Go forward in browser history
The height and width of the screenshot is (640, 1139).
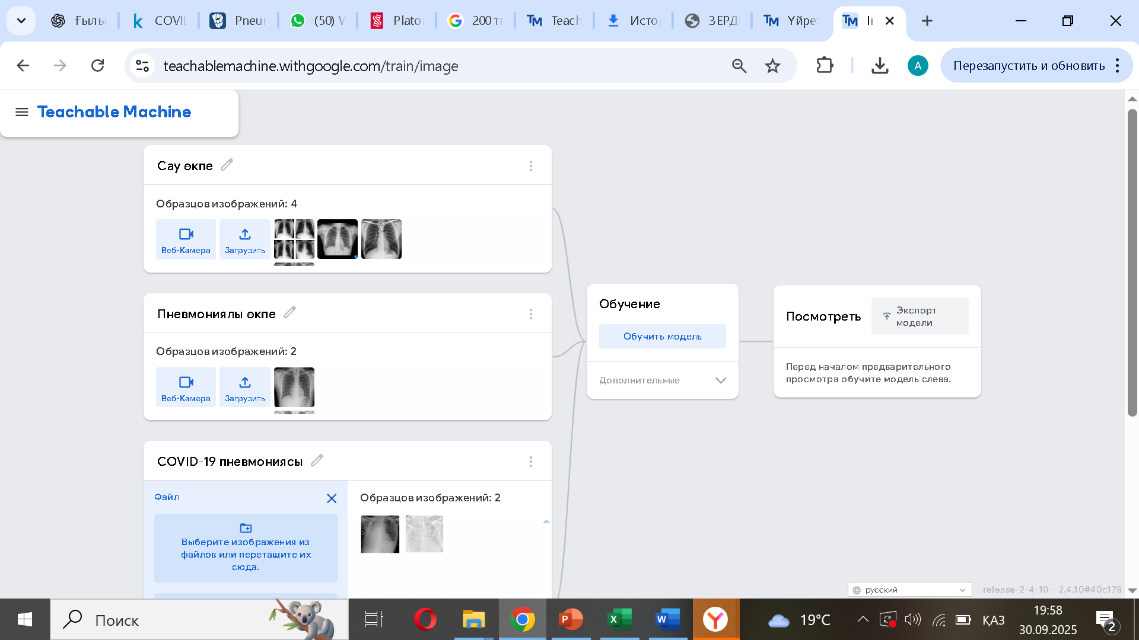point(60,66)
